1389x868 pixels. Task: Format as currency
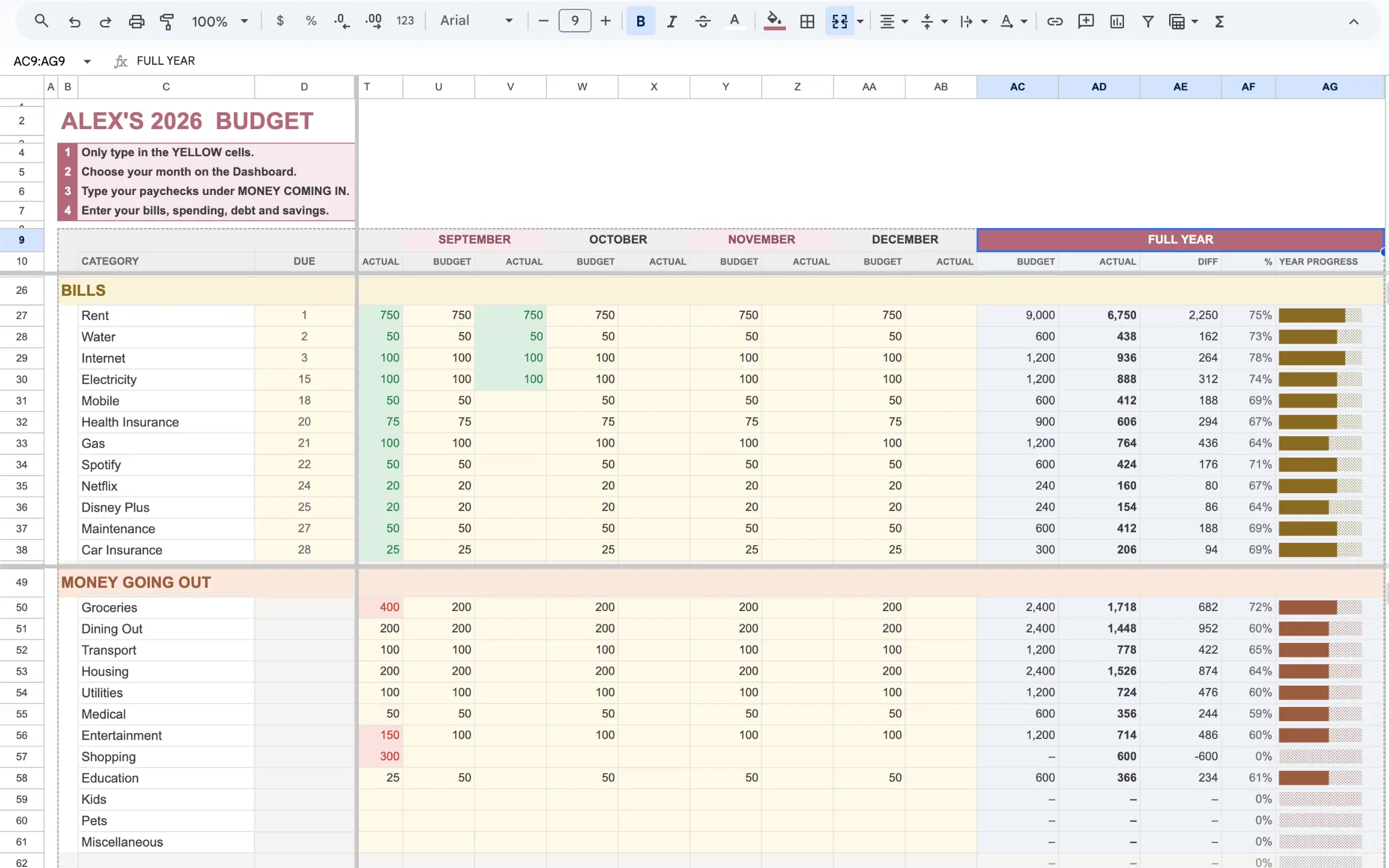280,21
